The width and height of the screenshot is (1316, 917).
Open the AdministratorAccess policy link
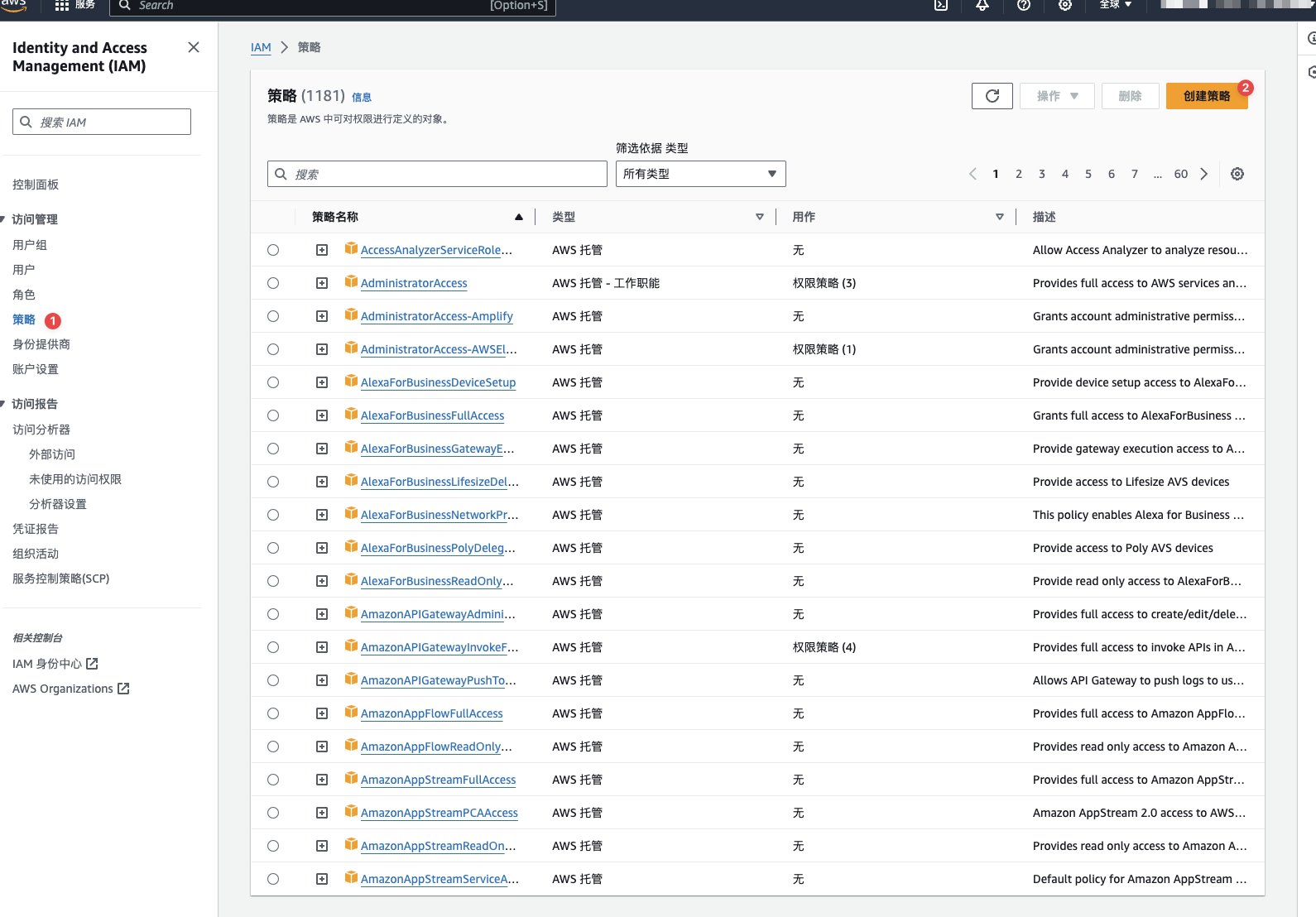pyautogui.click(x=414, y=283)
